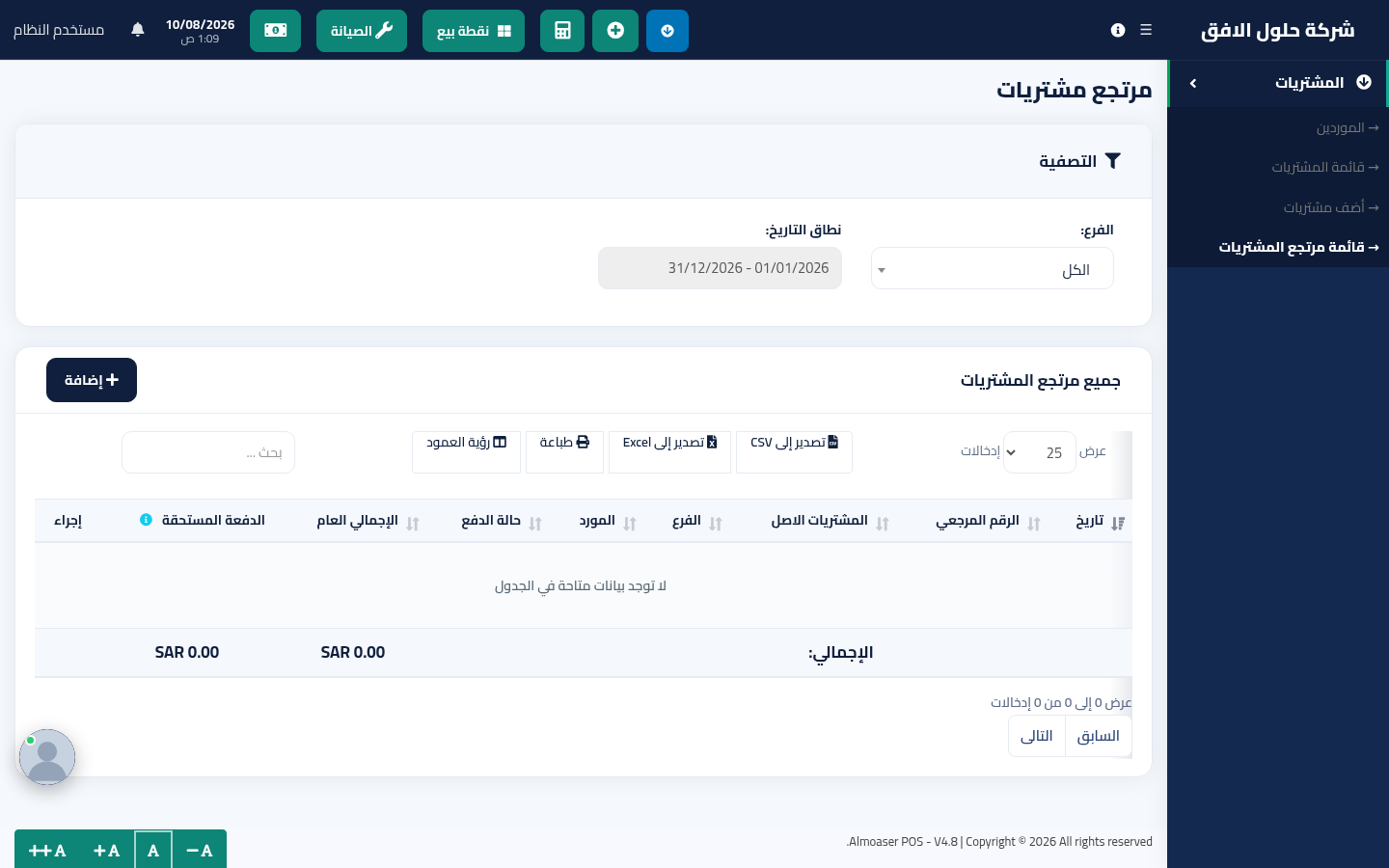Viewport: 1389px width, 868px height.
Task: Export table using تصدير إلى Excel
Action: tap(669, 452)
